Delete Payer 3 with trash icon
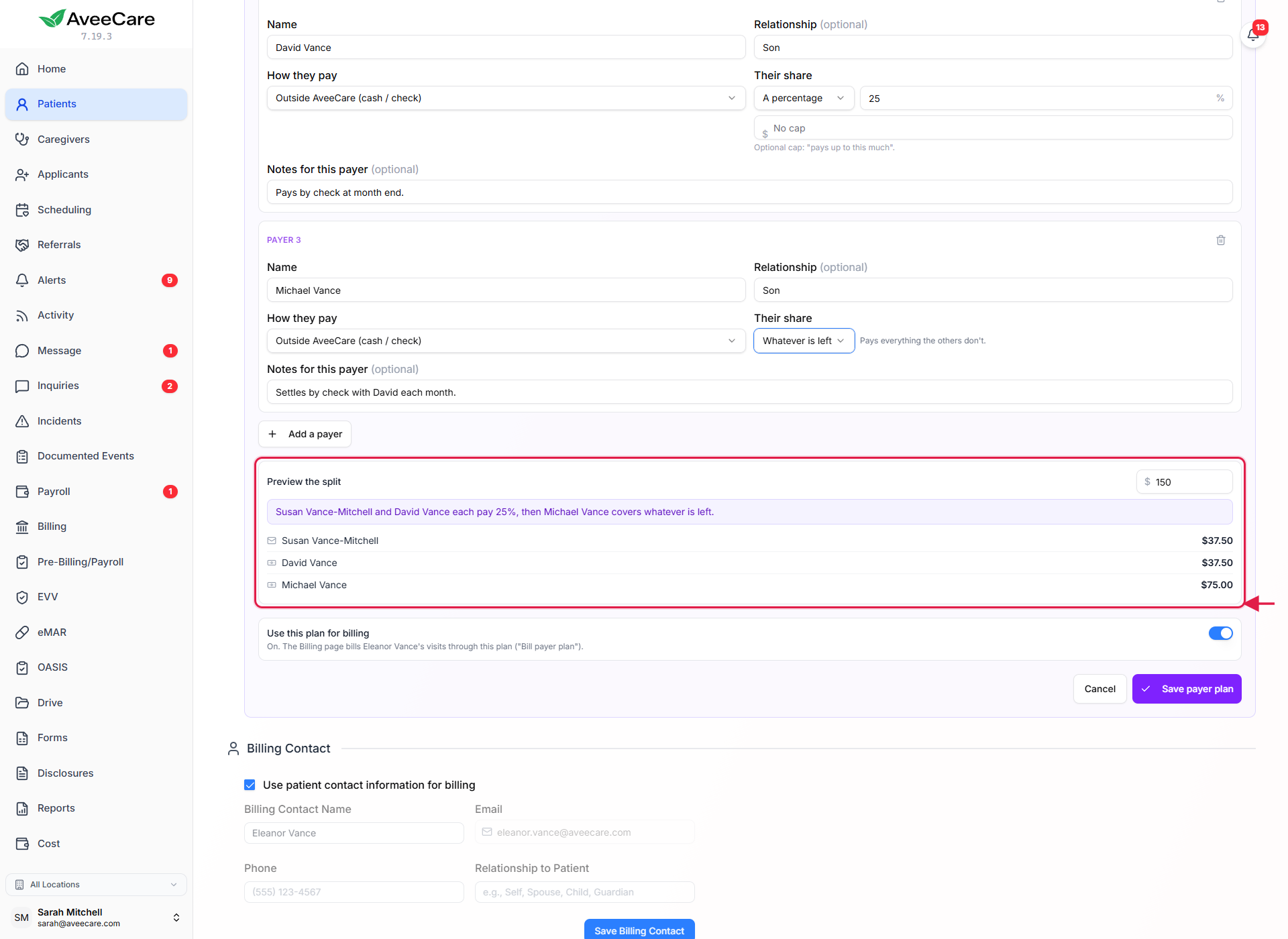 click(1221, 240)
